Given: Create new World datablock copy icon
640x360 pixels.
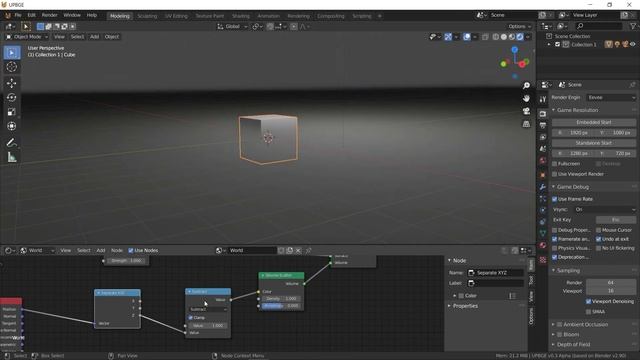Looking at the screenshot, I should point(290,251).
